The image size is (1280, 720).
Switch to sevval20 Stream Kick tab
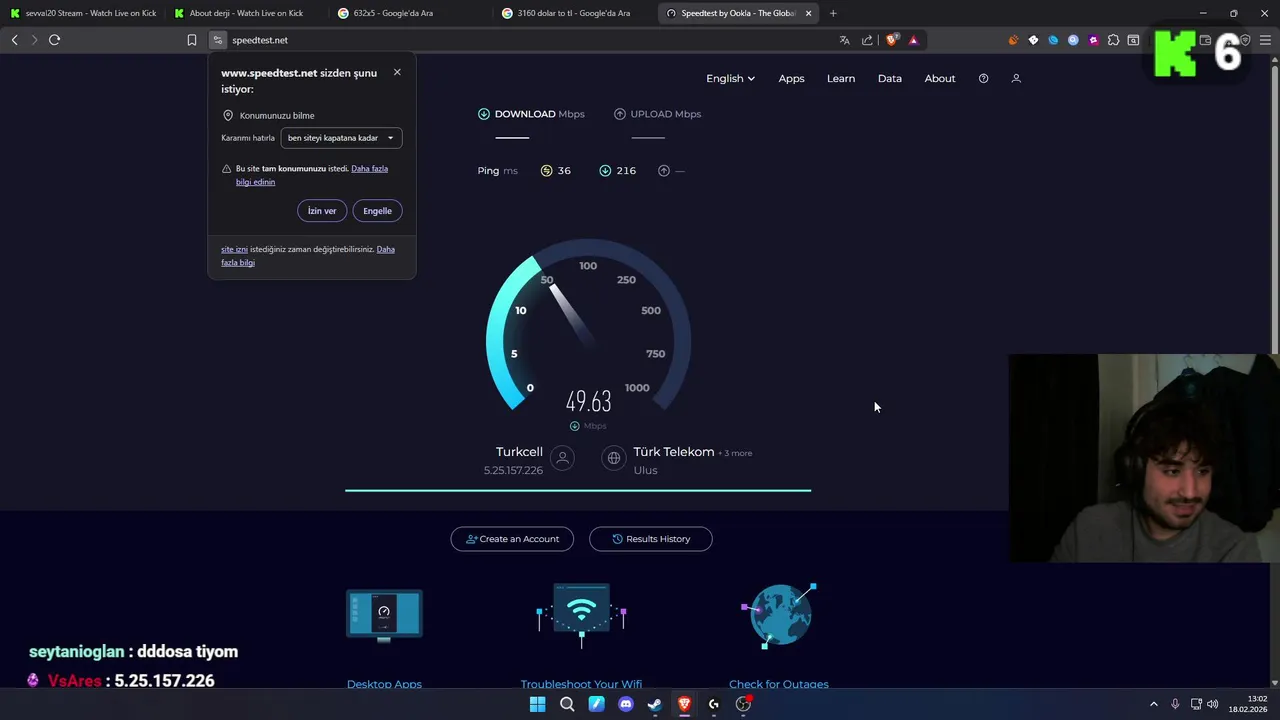tap(82, 13)
